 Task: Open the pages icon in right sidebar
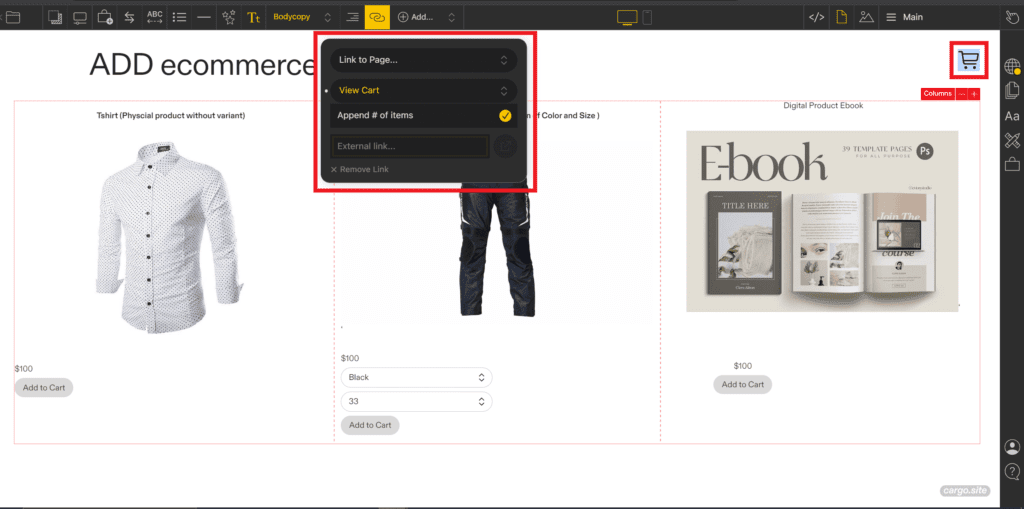point(1012,90)
